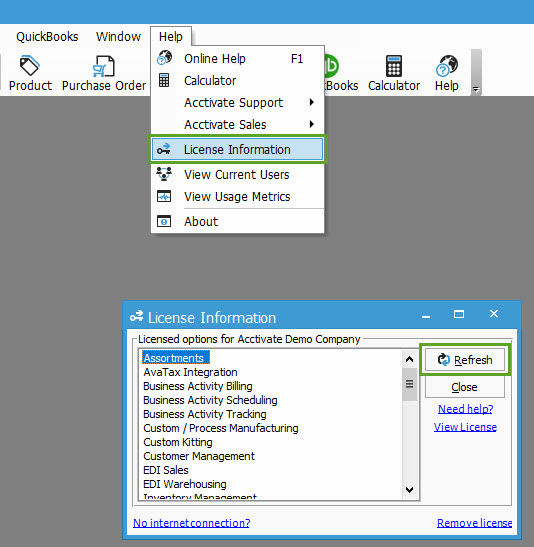Select AvaTax Integration in the list
The width and height of the screenshot is (534, 547).
190,372
